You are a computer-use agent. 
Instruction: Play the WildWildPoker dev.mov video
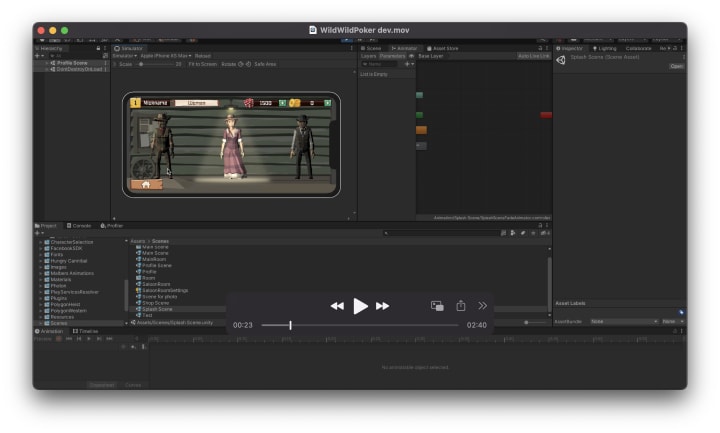[x=360, y=306]
